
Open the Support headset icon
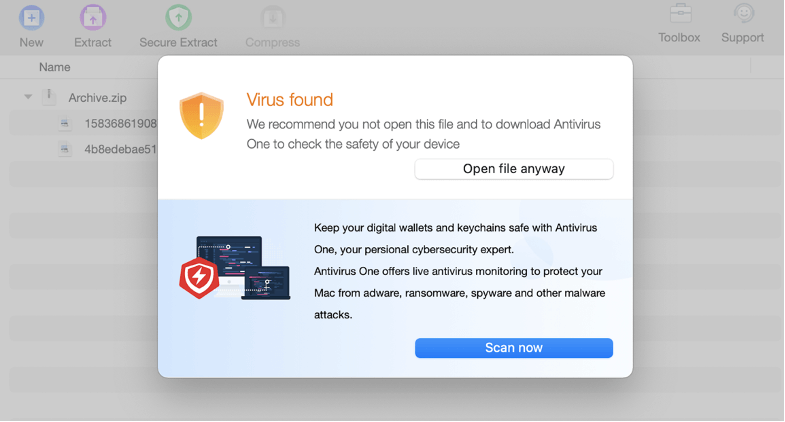pyautogui.click(x=743, y=15)
